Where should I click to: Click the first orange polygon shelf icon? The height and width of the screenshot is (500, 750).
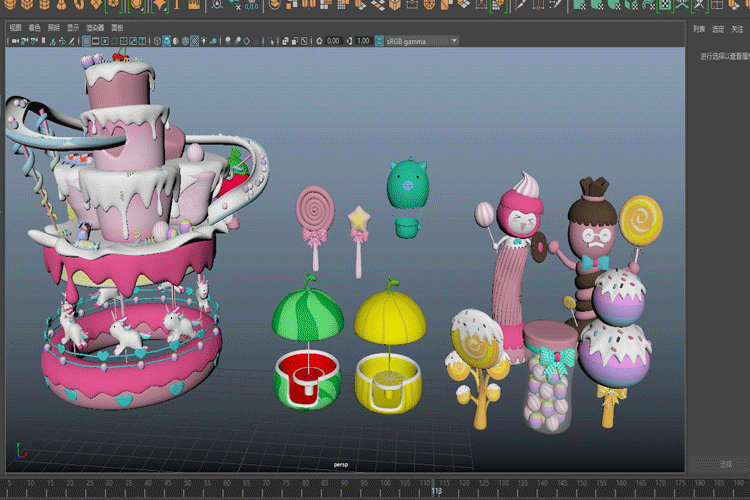point(8,6)
